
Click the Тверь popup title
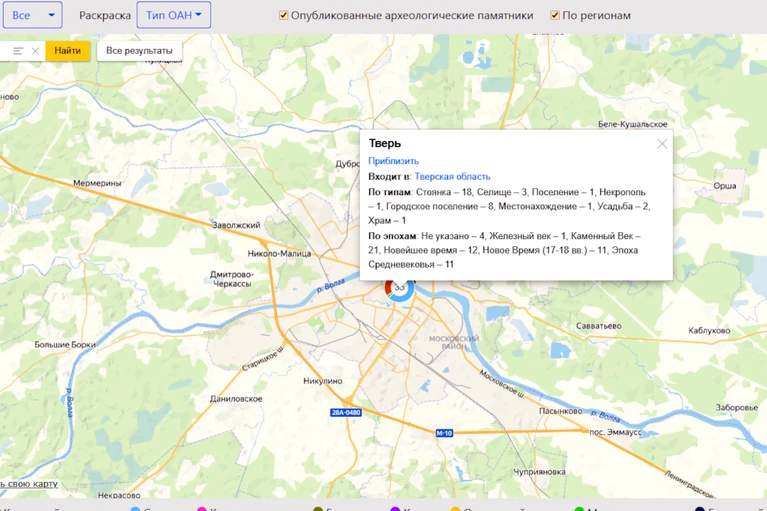[384, 143]
